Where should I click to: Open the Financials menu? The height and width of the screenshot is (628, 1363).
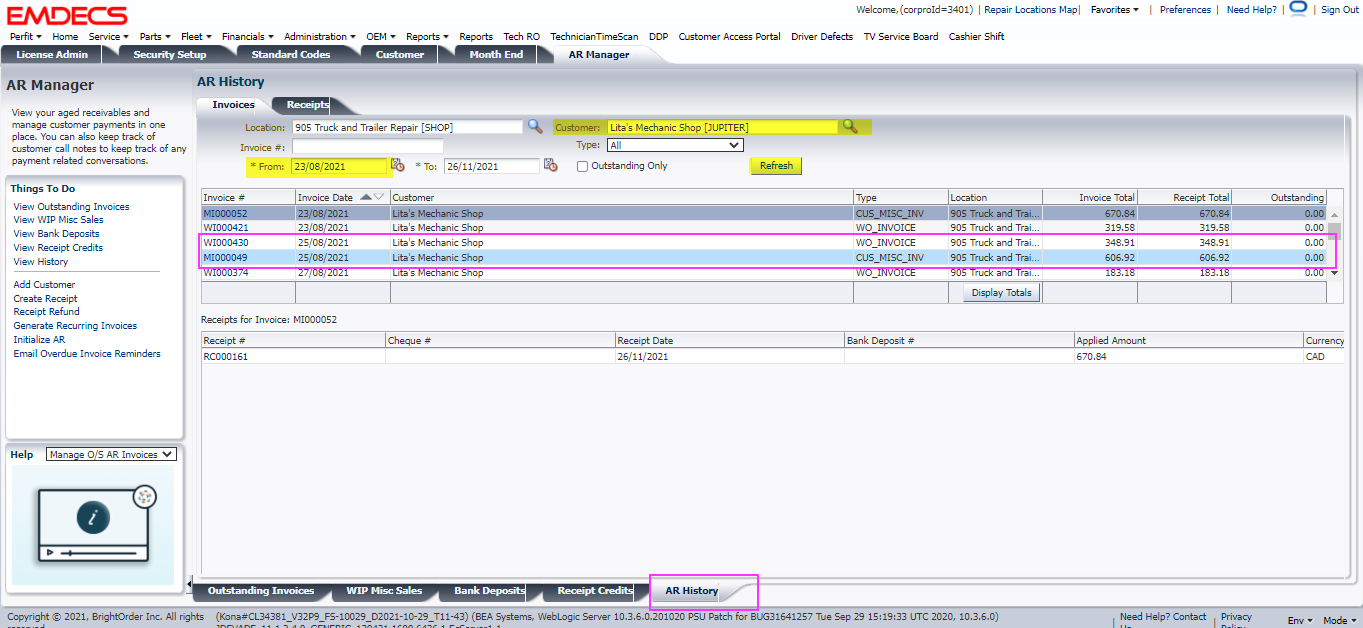pyautogui.click(x=248, y=37)
